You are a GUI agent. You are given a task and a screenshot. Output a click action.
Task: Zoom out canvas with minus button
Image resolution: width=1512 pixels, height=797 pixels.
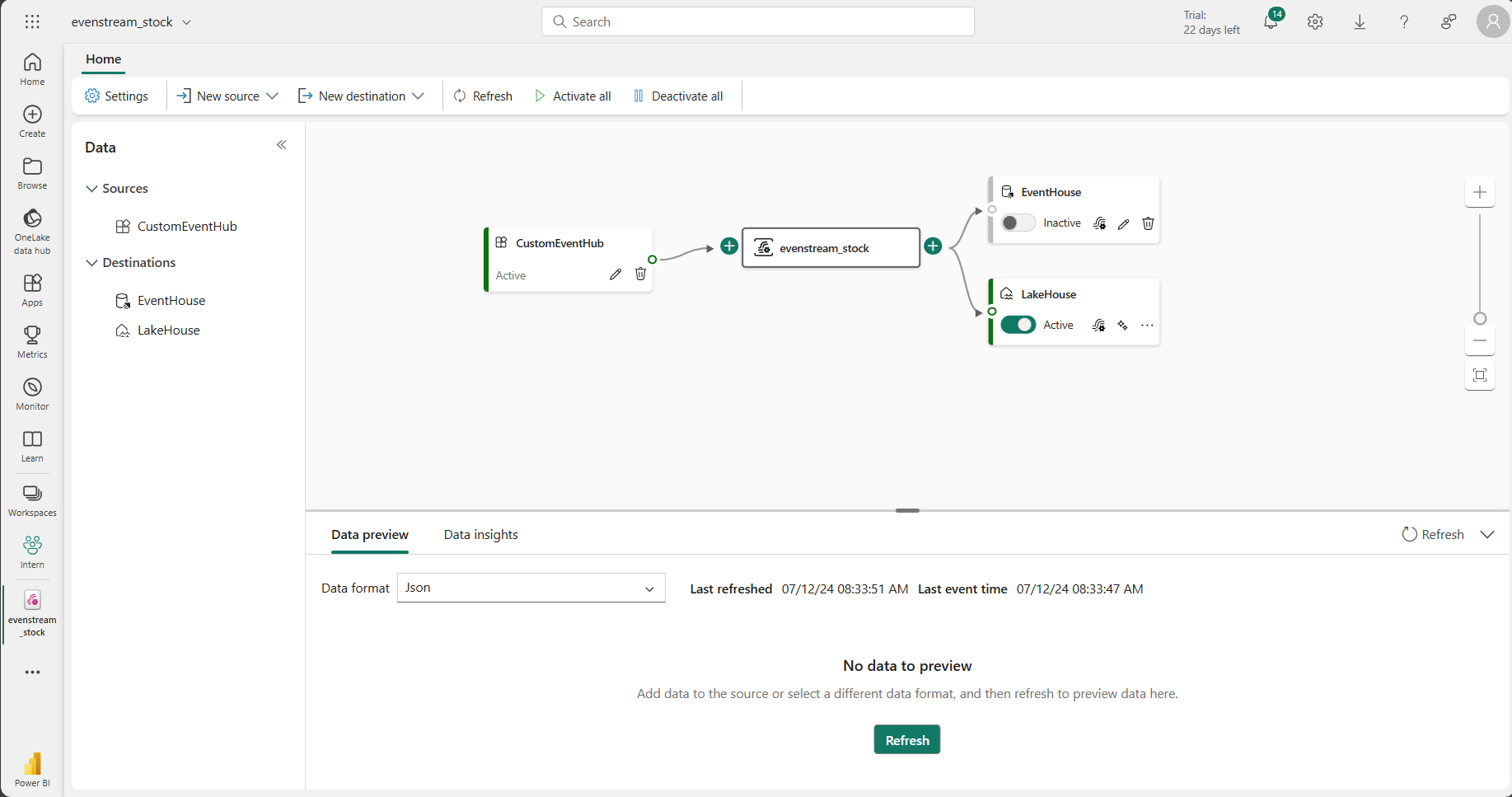coord(1480,340)
